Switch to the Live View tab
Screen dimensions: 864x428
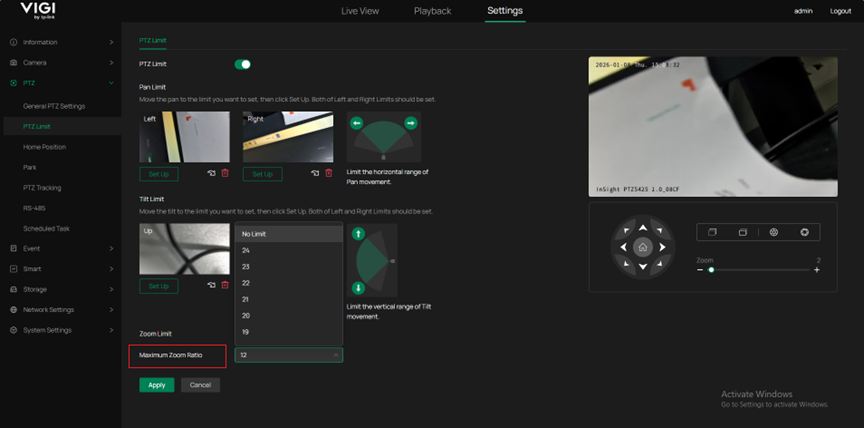[x=360, y=11]
